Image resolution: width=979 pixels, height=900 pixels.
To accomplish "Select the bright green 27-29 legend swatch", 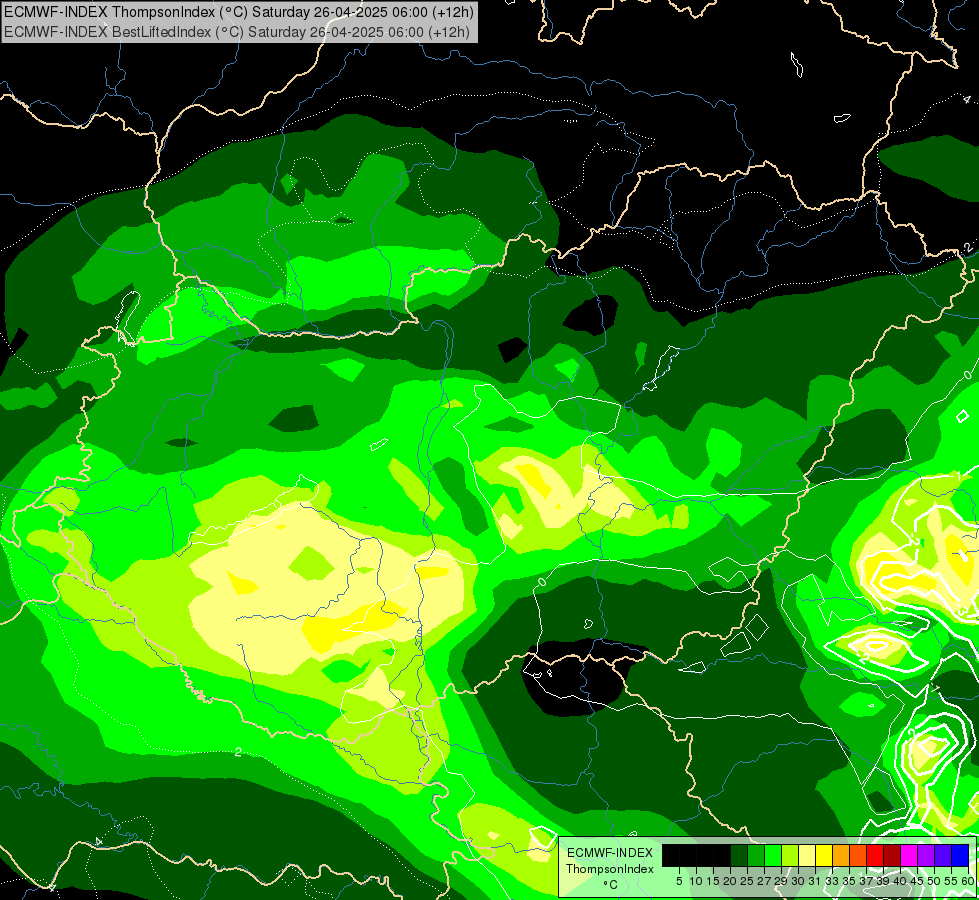I will (x=772, y=855).
